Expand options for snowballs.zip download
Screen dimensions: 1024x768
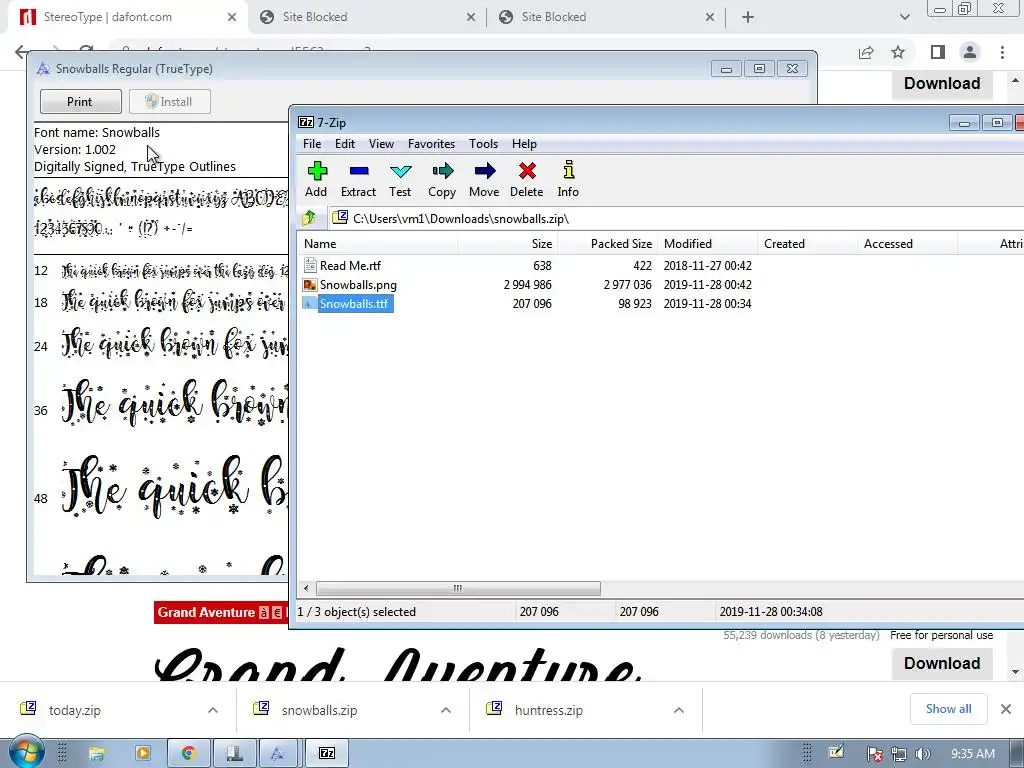tap(446, 711)
